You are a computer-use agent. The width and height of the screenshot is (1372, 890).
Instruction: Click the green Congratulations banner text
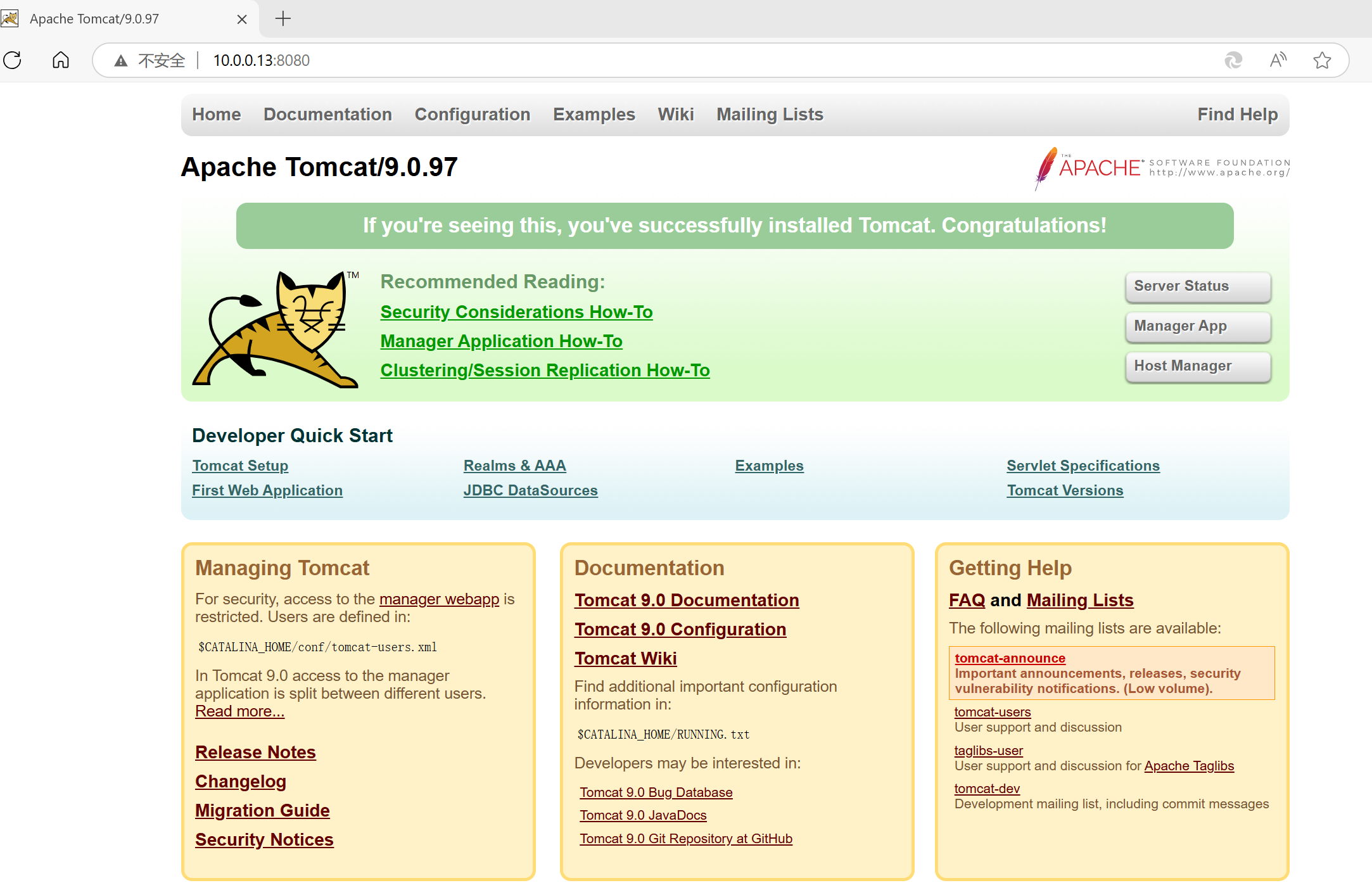735,226
